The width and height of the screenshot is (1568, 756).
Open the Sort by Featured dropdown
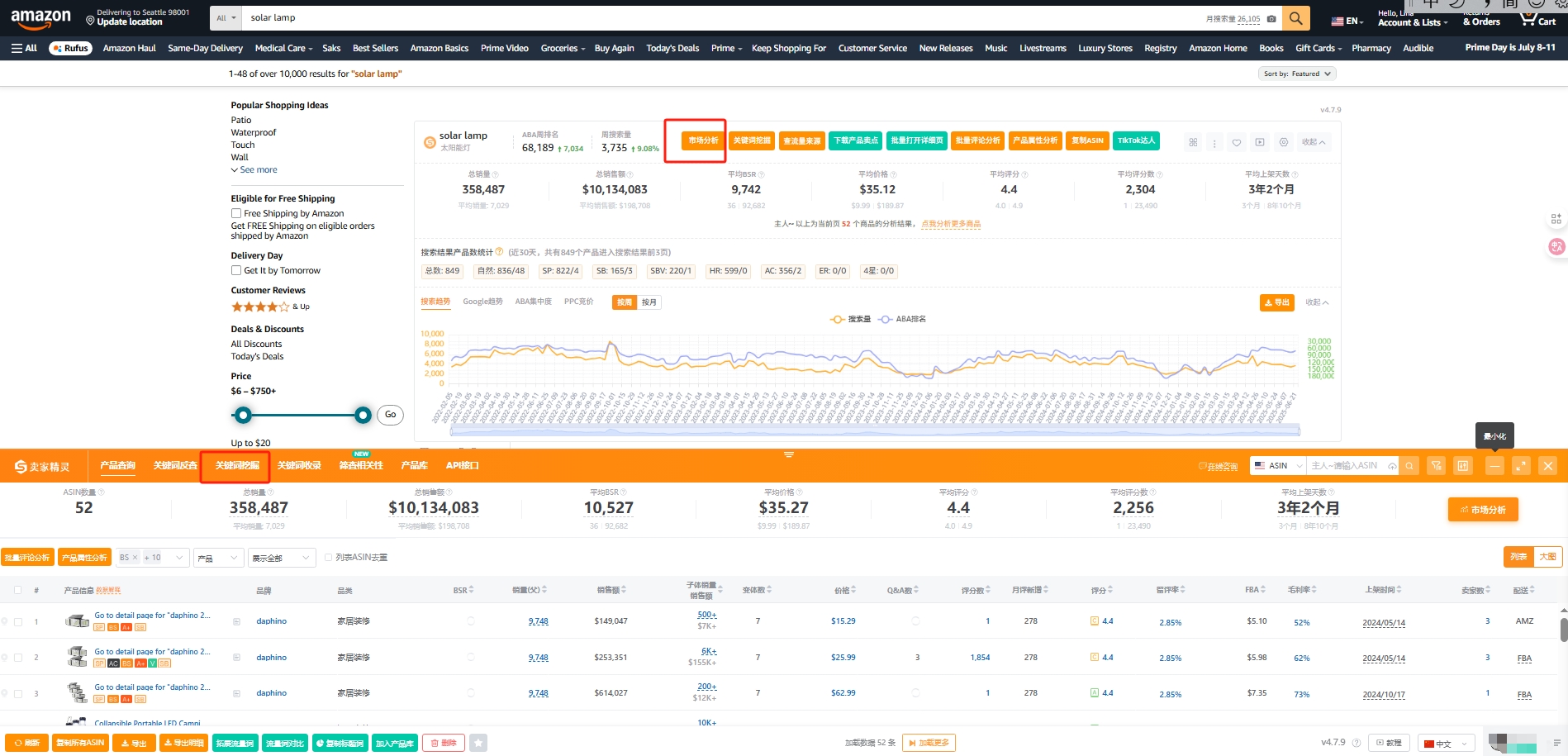(1297, 74)
